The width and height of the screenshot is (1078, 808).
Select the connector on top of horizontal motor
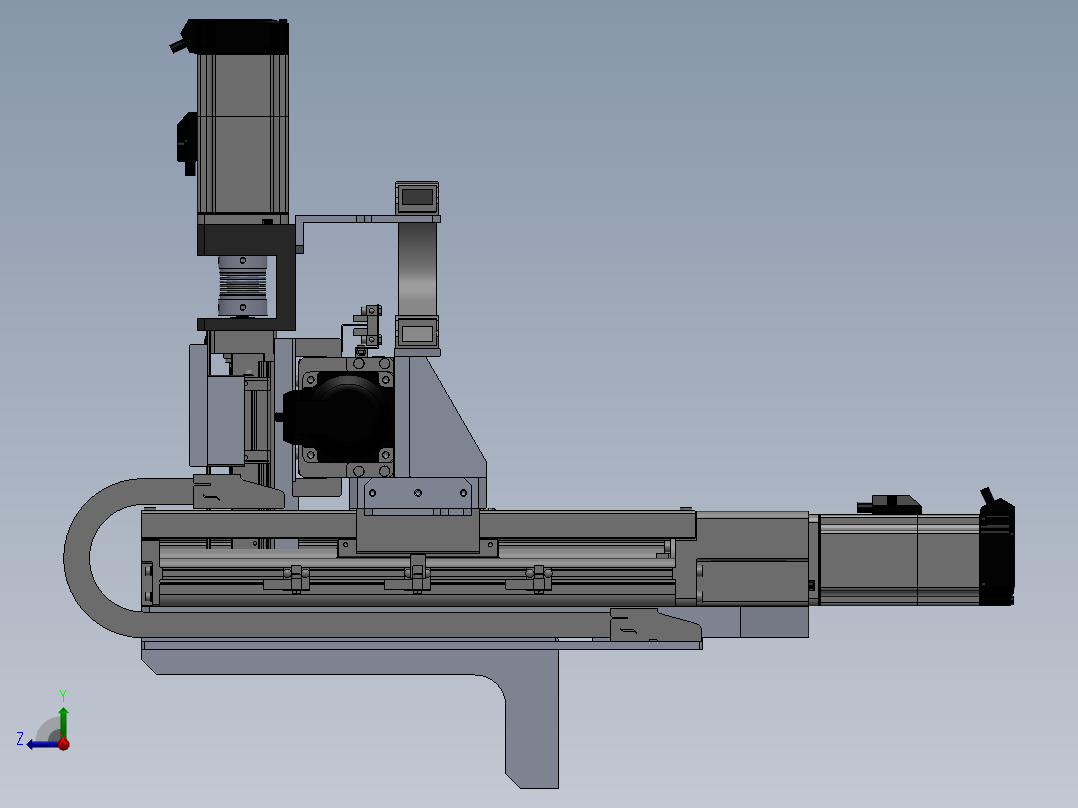pyautogui.click(x=890, y=505)
